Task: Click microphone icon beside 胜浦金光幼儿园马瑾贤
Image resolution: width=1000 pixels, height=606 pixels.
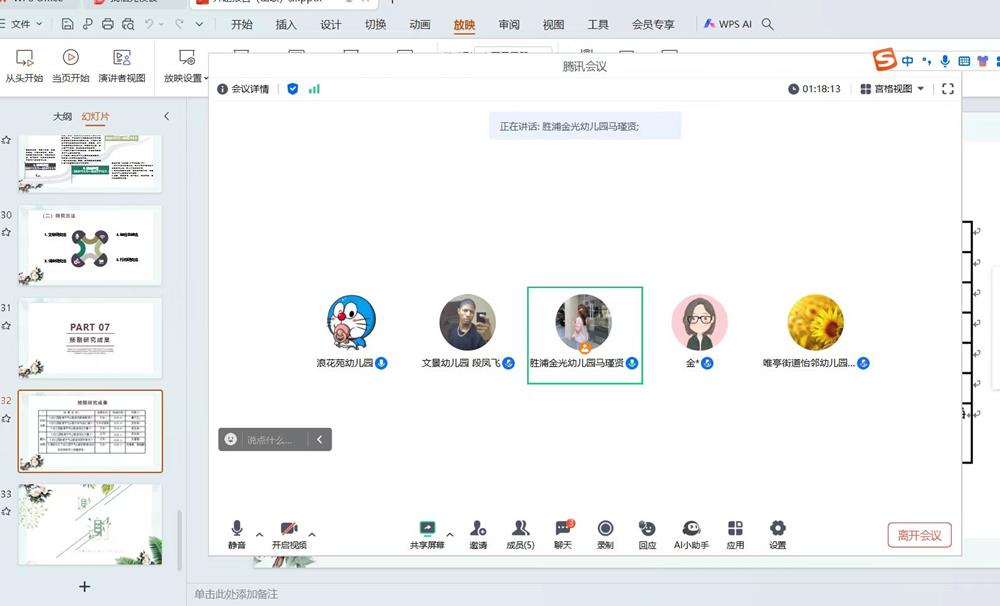Action: pos(632,363)
